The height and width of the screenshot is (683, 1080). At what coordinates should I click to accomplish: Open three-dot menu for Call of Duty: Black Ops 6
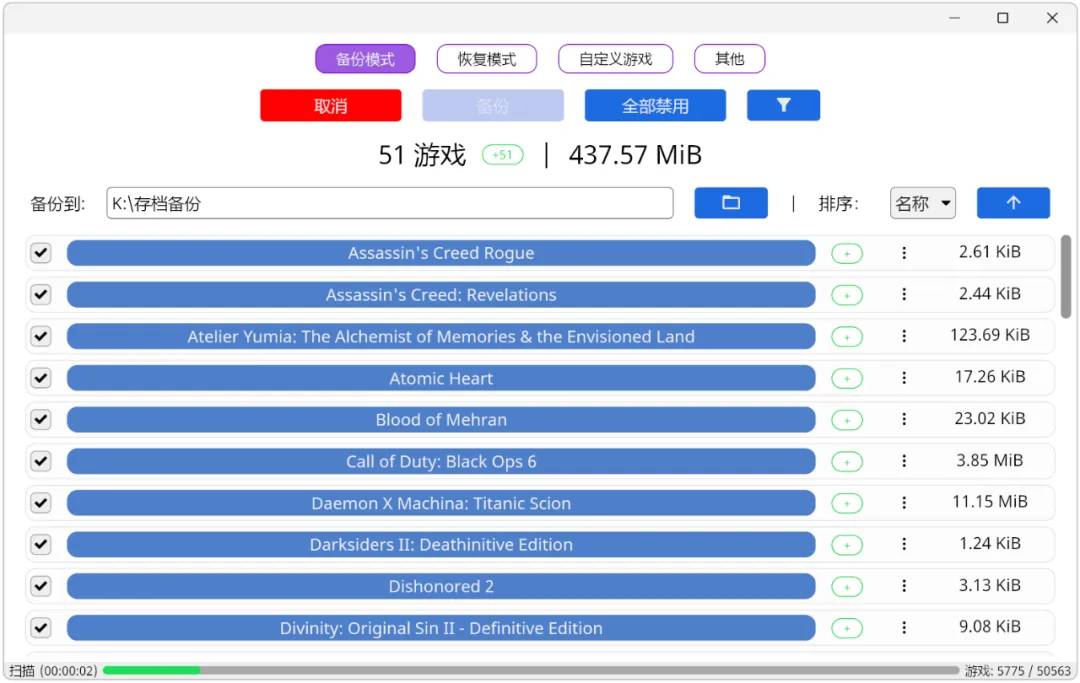tap(904, 461)
